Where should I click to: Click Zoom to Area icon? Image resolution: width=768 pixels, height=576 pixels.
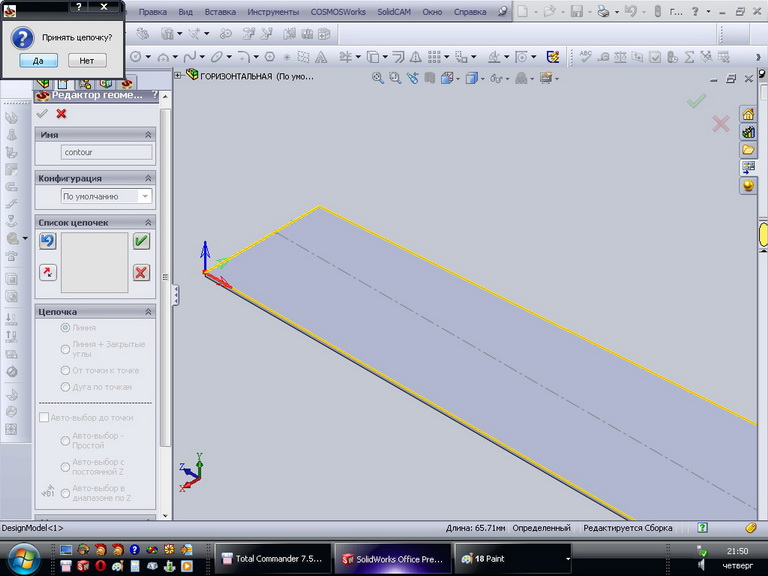click(395, 78)
